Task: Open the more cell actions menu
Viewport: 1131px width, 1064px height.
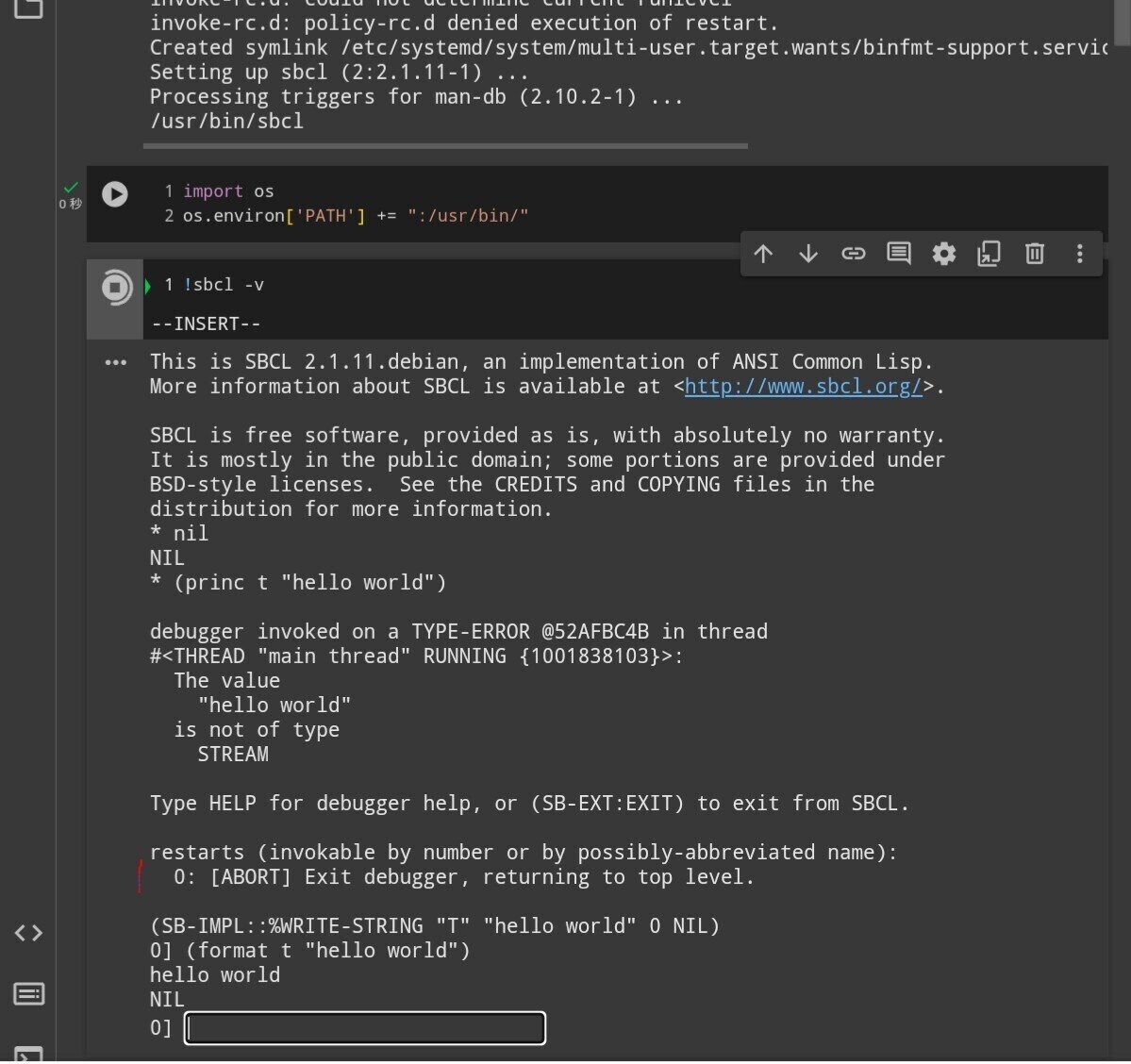Action: pos(1079,254)
